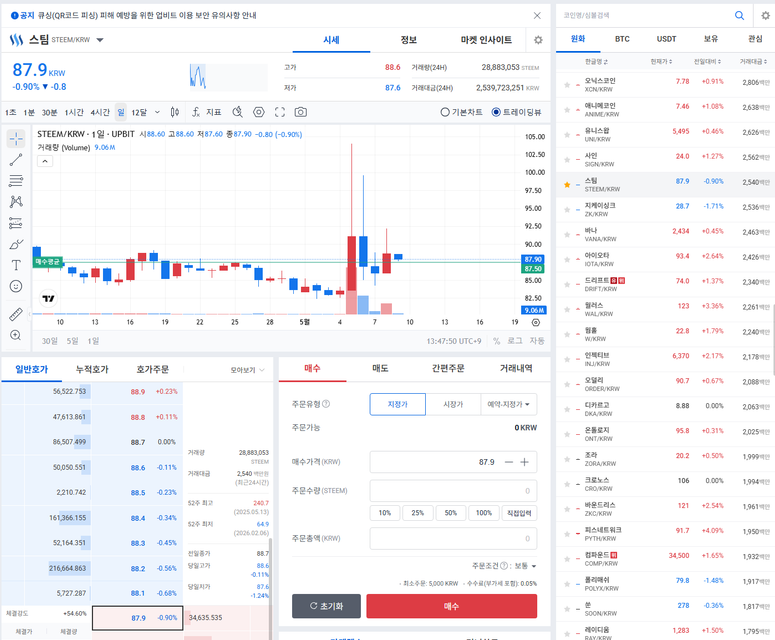Open settings gear next to Market Insight tab
This screenshot has height=640, width=775.
[538, 40]
